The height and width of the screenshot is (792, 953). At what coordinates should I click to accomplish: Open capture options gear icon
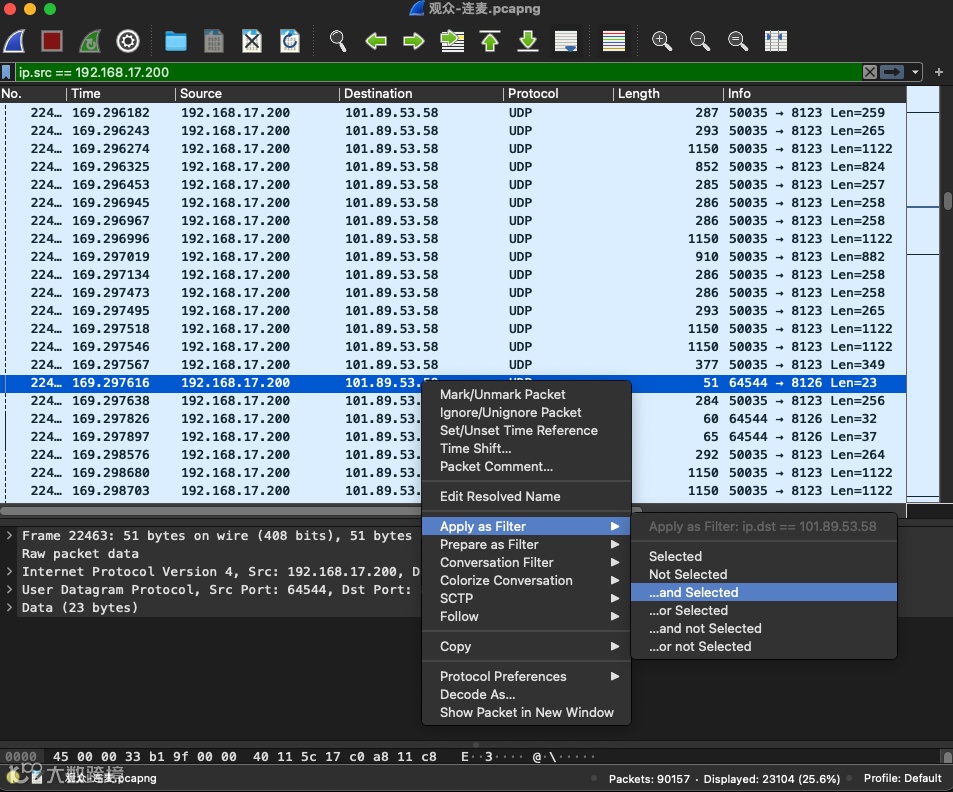(128, 41)
